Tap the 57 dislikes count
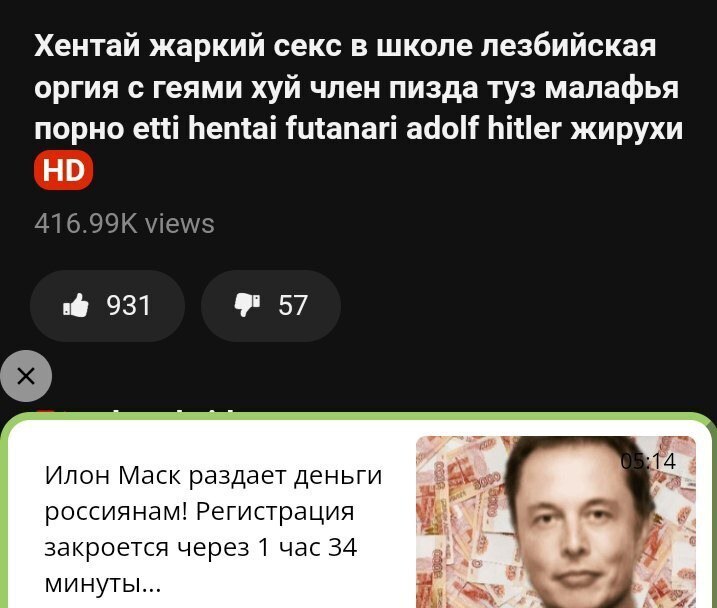The image size is (717, 608). [x=293, y=305]
